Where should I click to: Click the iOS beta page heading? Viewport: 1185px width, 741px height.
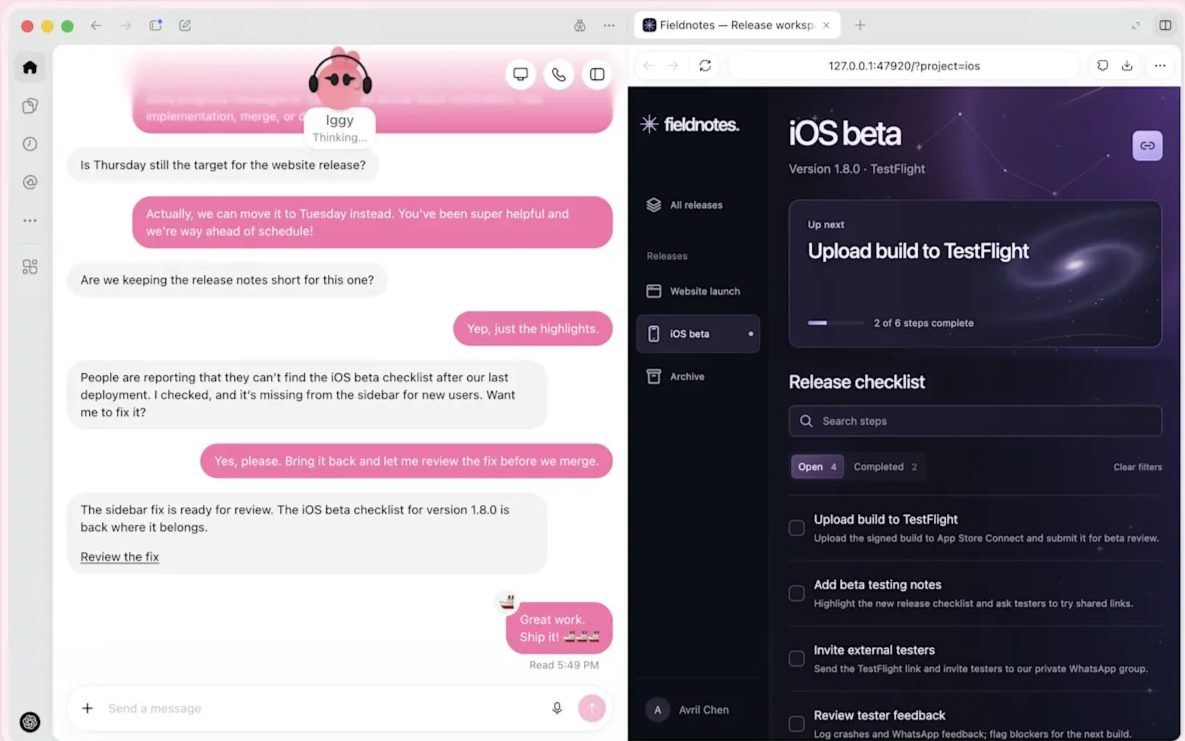(x=845, y=134)
